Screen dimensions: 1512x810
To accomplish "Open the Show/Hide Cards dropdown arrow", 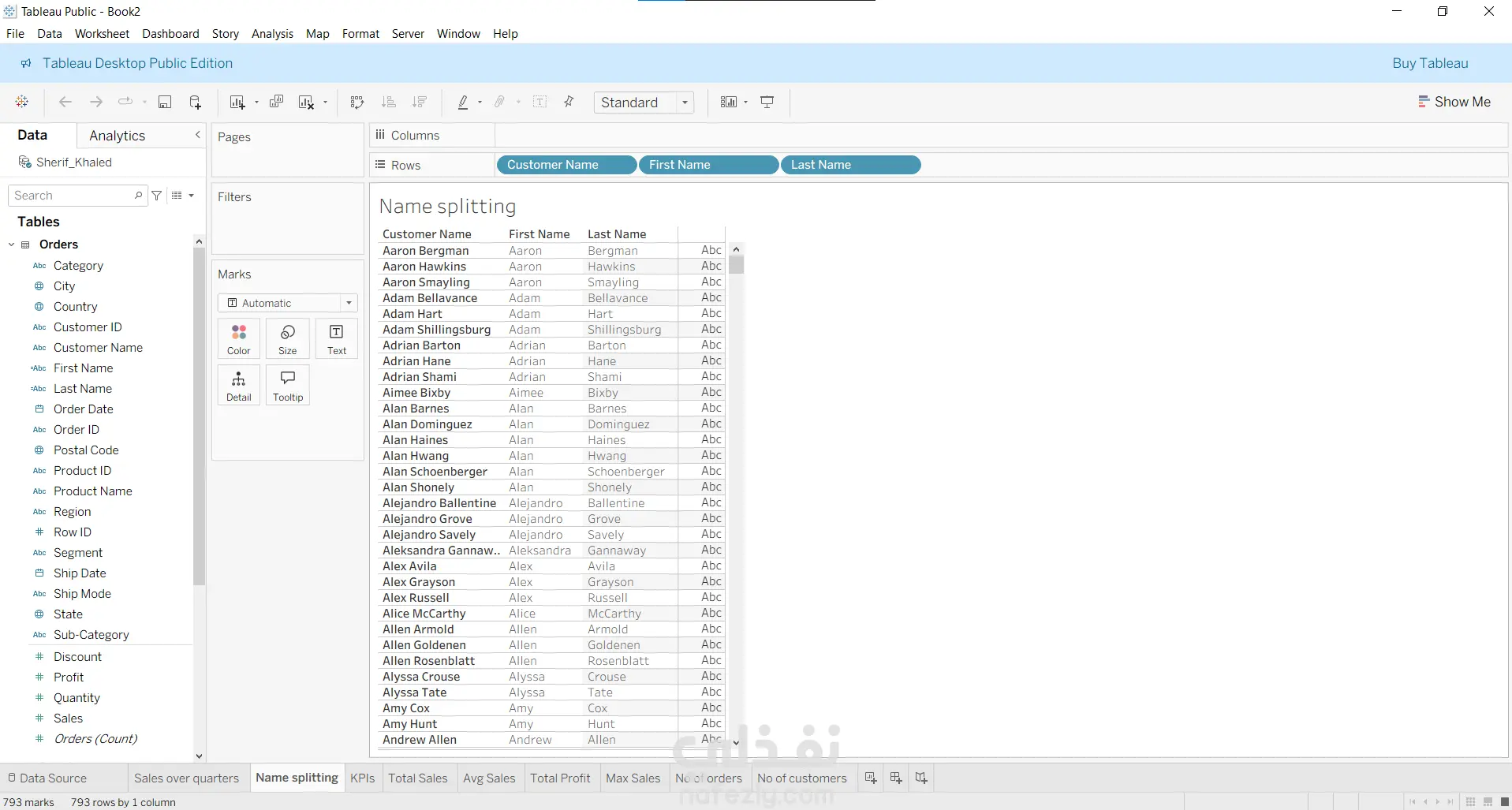I will tap(745, 103).
